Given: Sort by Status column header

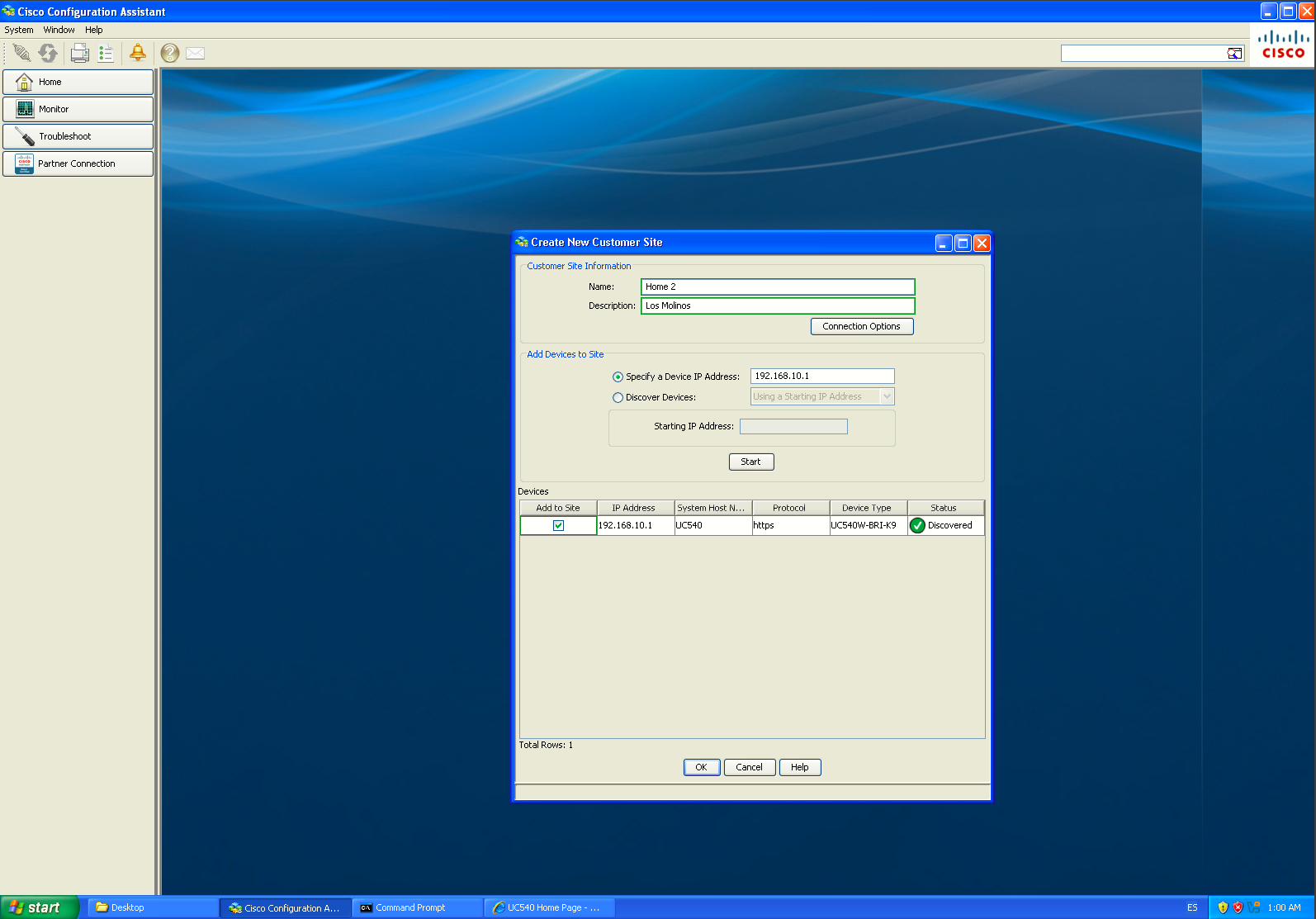Looking at the screenshot, I should point(944,508).
